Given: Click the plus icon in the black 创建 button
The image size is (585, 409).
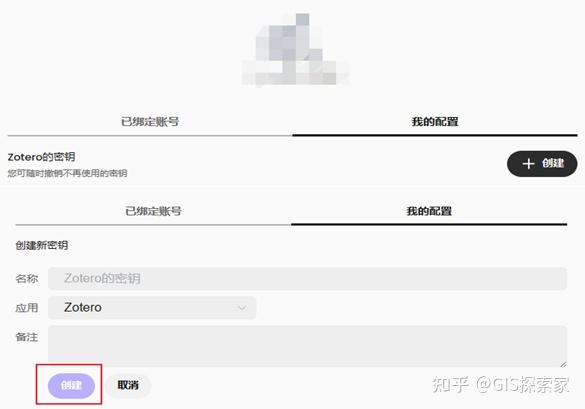Looking at the screenshot, I should (x=528, y=164).
